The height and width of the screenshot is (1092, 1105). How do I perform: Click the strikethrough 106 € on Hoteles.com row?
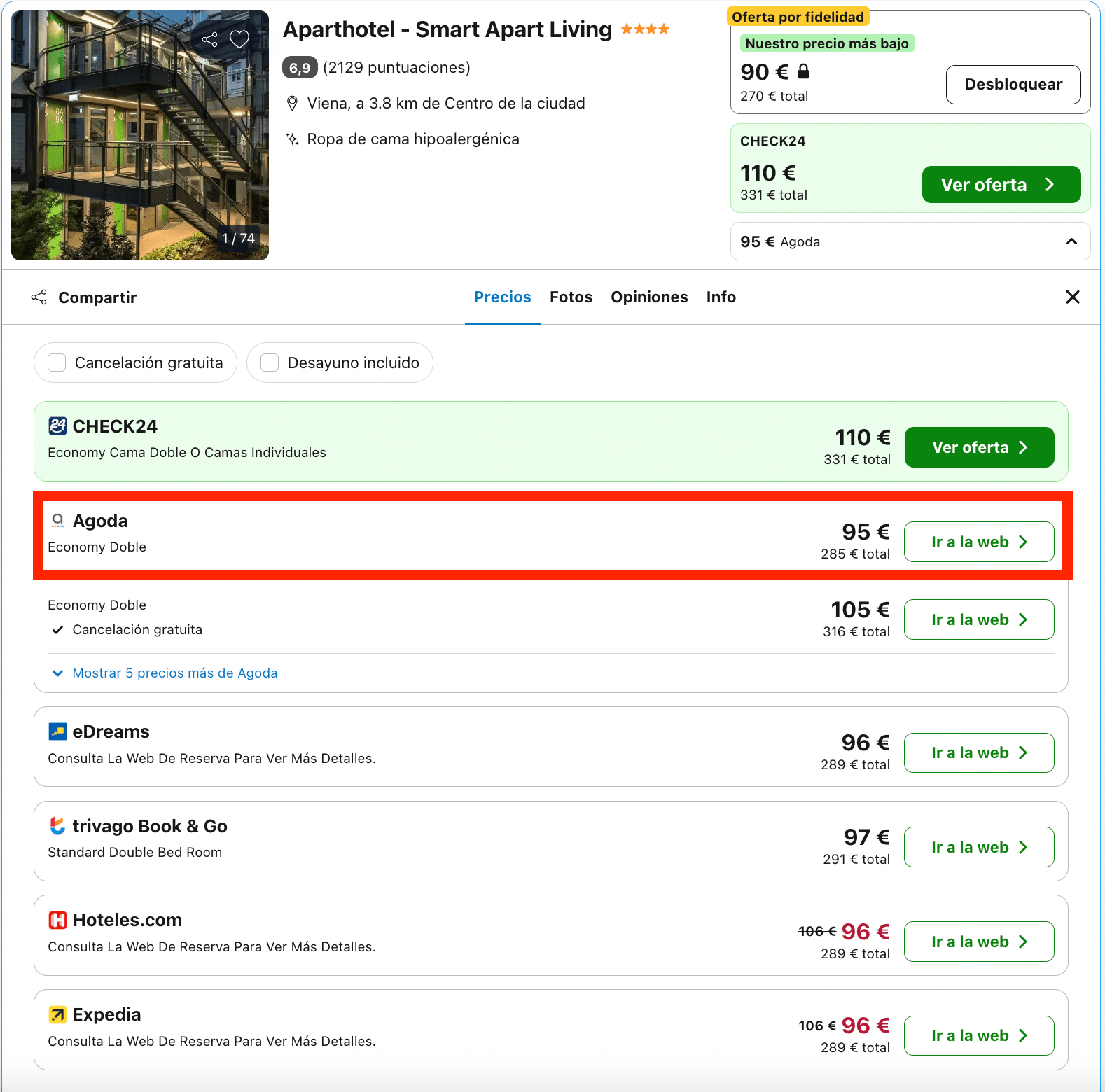tap(817, 932)
